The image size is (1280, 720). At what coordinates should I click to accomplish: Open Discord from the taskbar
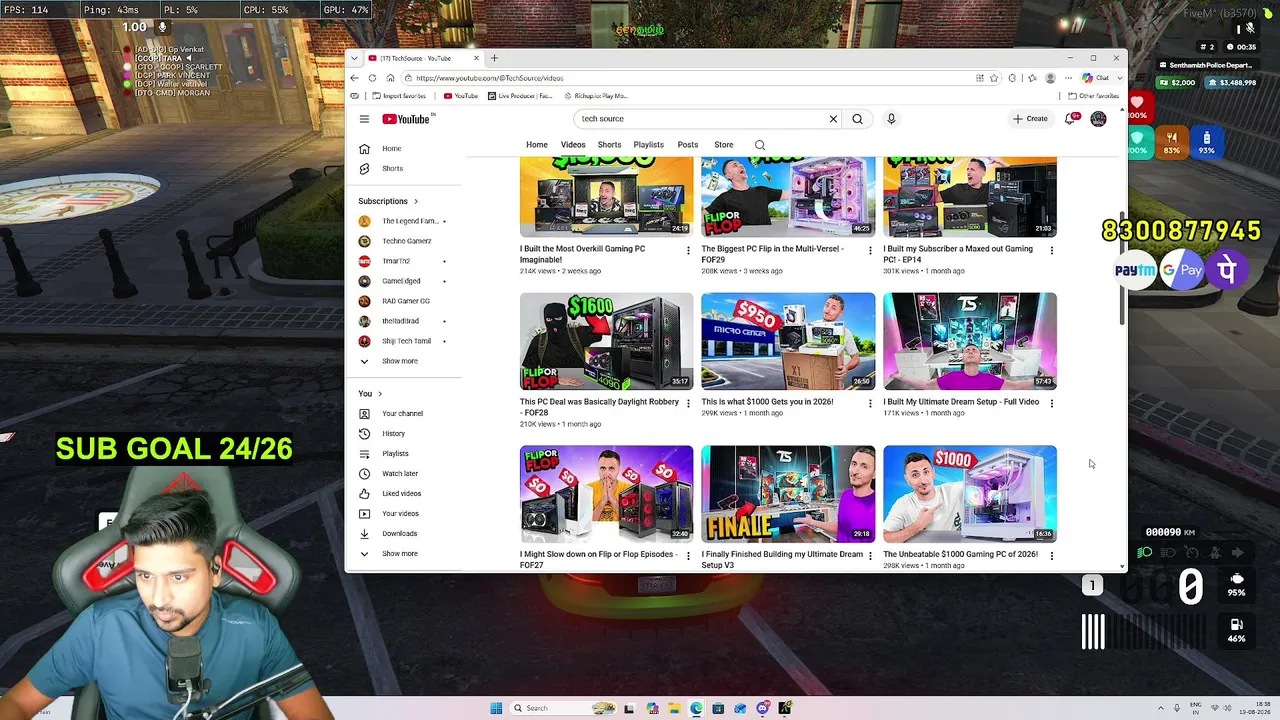(763, 708)
